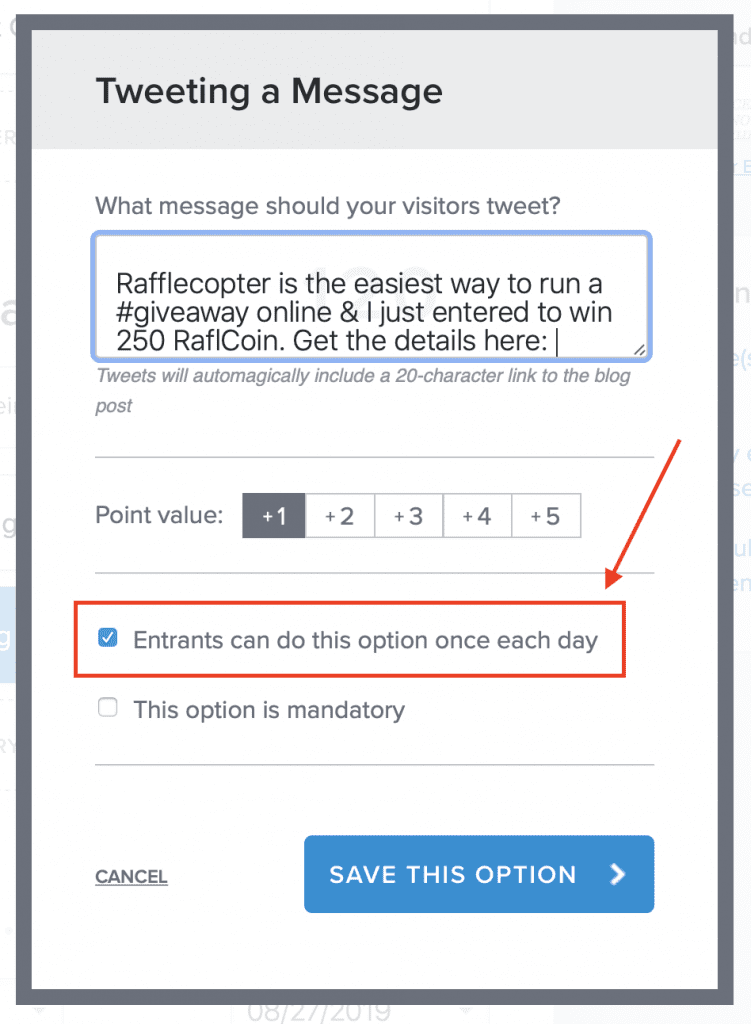
Task: Click the tweet message text area
Action: [372, 296]
